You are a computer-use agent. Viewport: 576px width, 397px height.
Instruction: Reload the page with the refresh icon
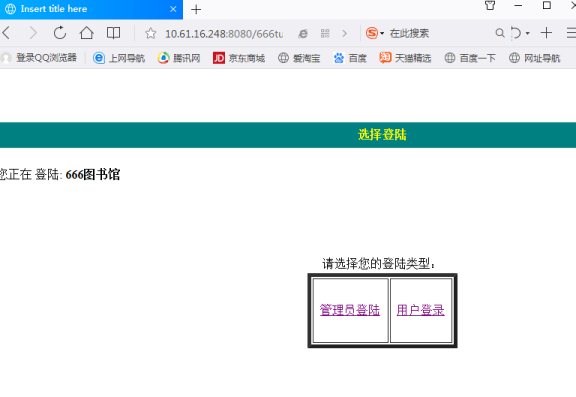point(60,33)
